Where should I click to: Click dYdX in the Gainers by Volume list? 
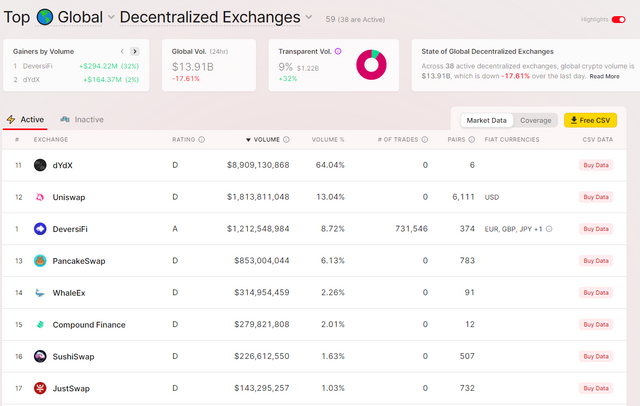pos(31,80)
